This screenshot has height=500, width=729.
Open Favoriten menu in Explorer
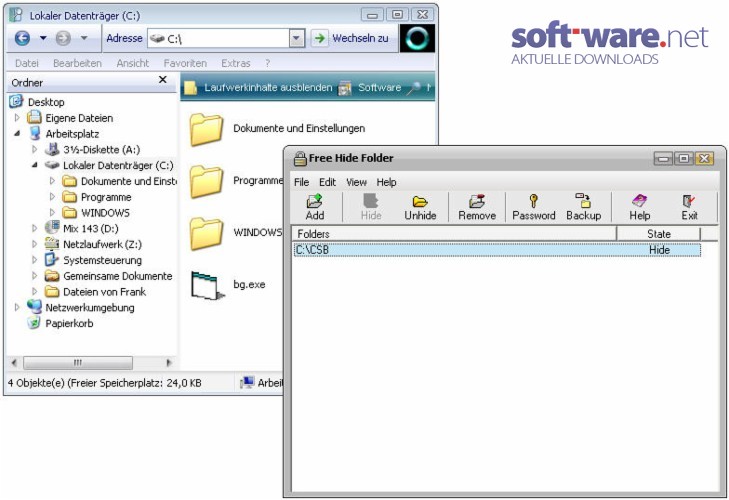185,63
